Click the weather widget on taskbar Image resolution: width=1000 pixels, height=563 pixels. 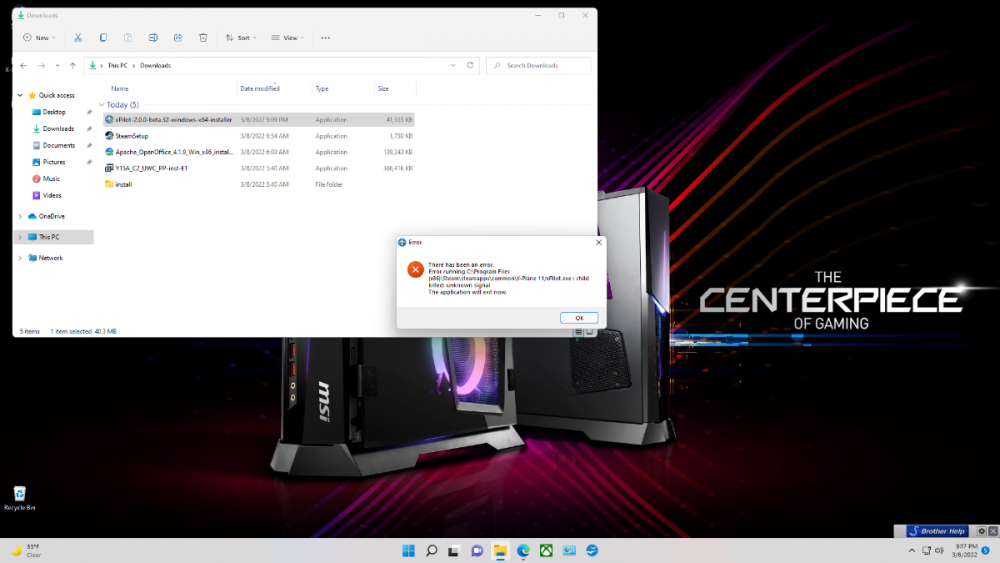[27, 550]
